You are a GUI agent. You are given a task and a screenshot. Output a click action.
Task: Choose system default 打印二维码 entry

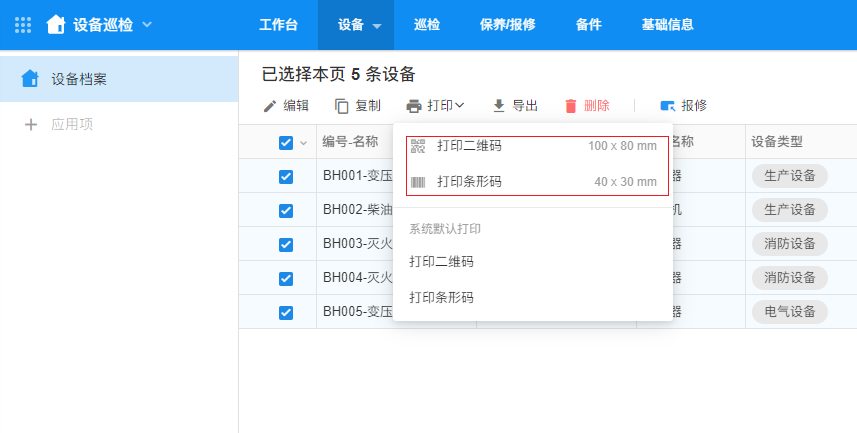442,262
